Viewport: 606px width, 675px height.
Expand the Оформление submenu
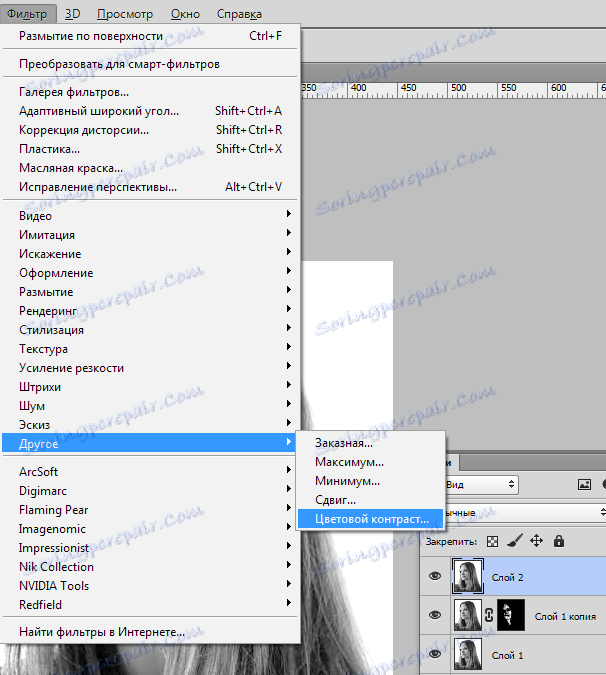coord(149,272)
